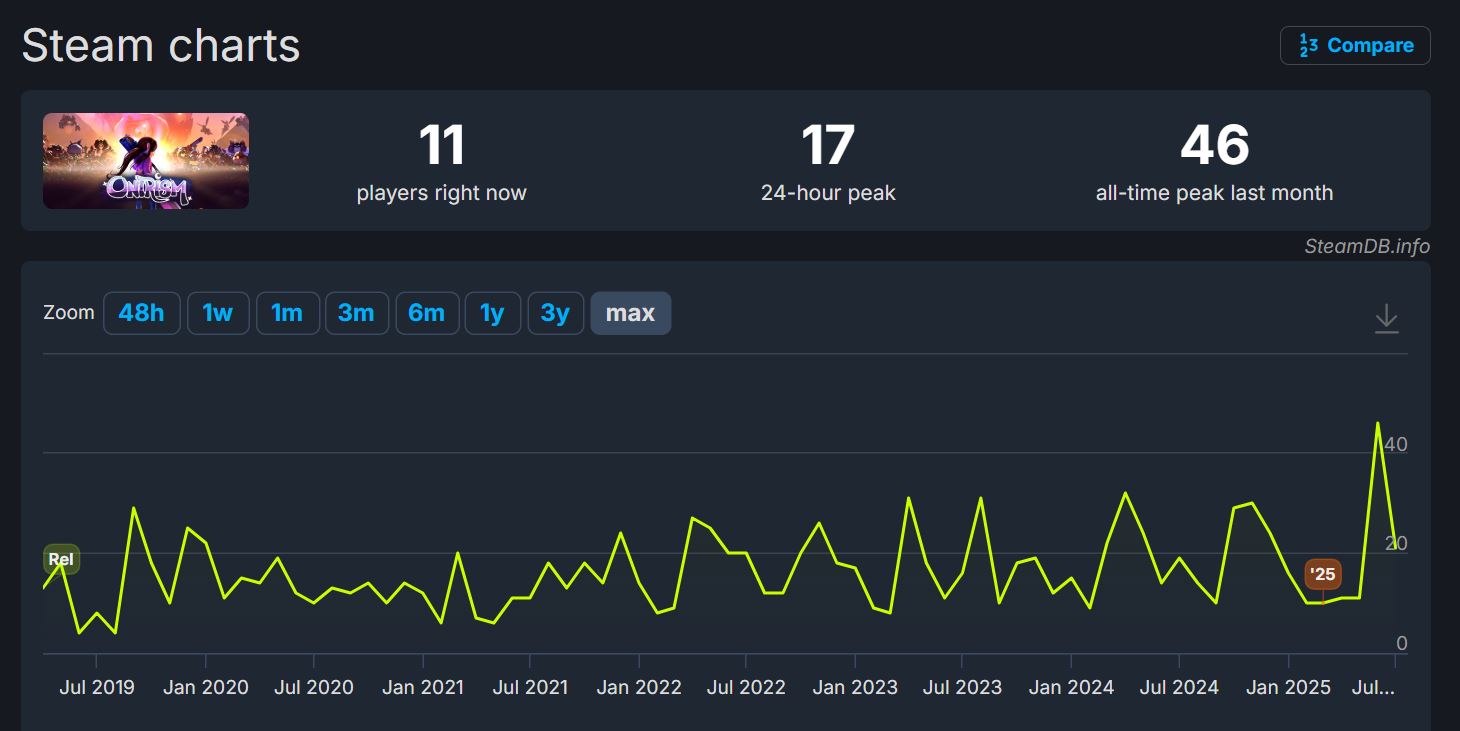
Task: Click the SteamDB.info credit text
Action: click(x=1367, y=246)
